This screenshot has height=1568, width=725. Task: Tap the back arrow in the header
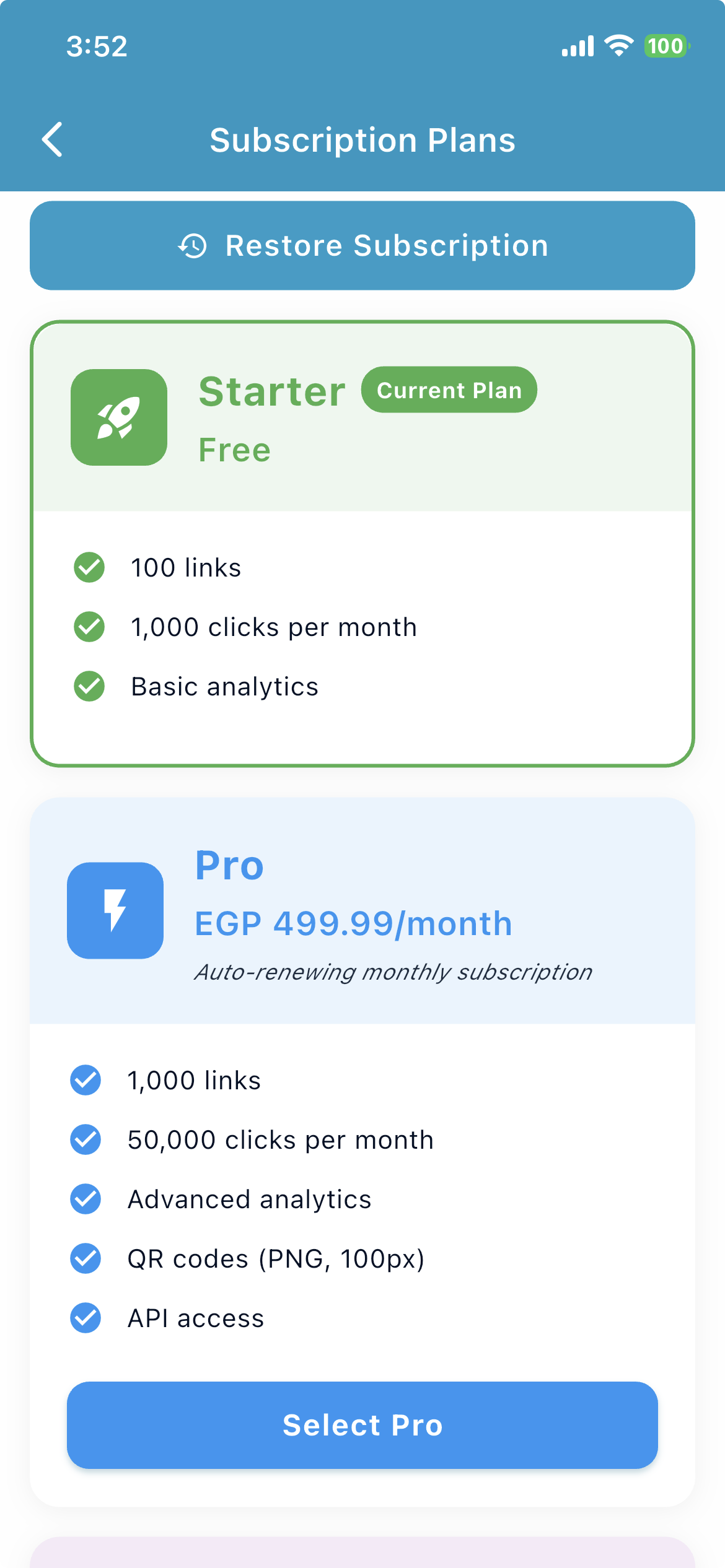[53, 139]
